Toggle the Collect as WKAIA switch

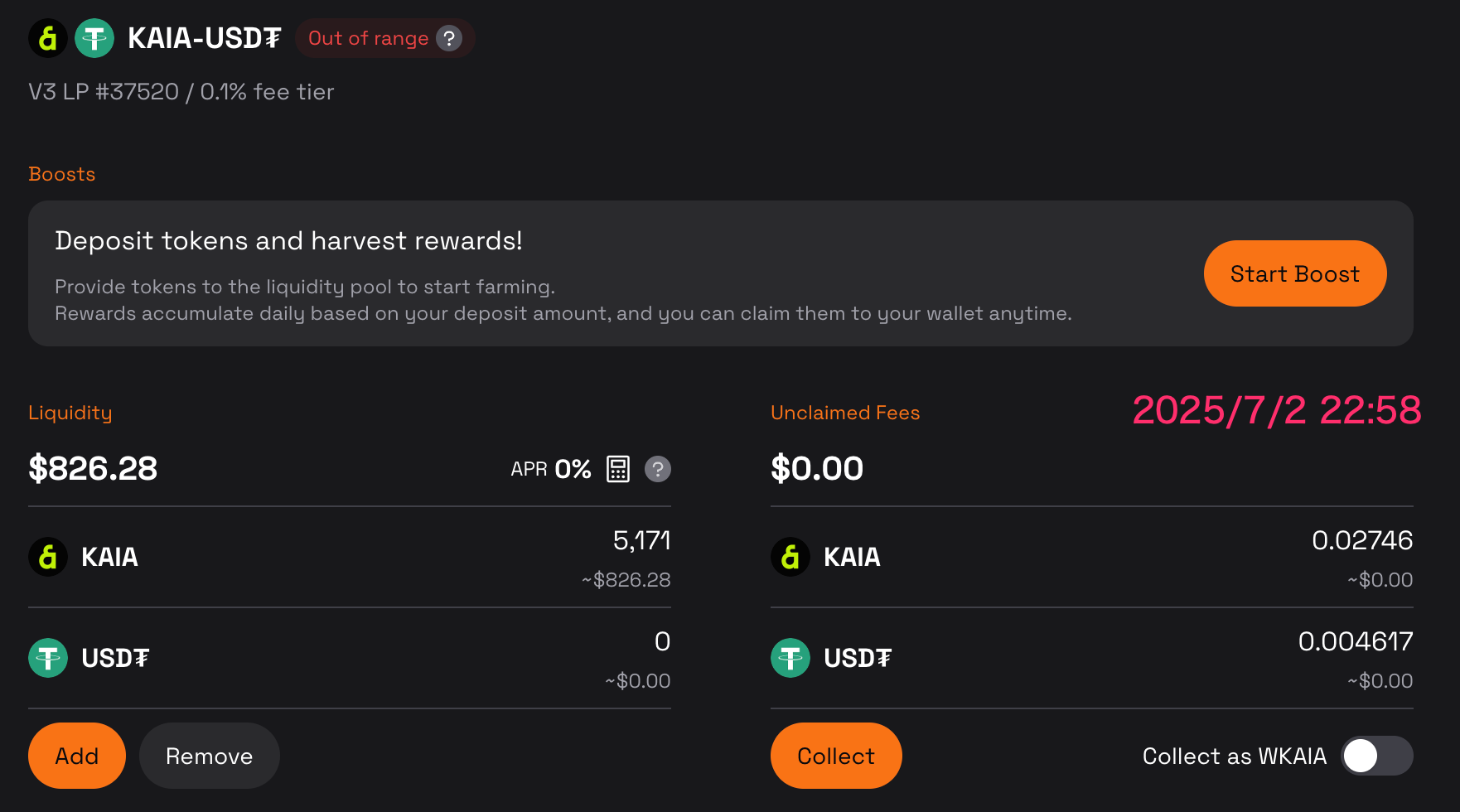tap(1377, 756)
